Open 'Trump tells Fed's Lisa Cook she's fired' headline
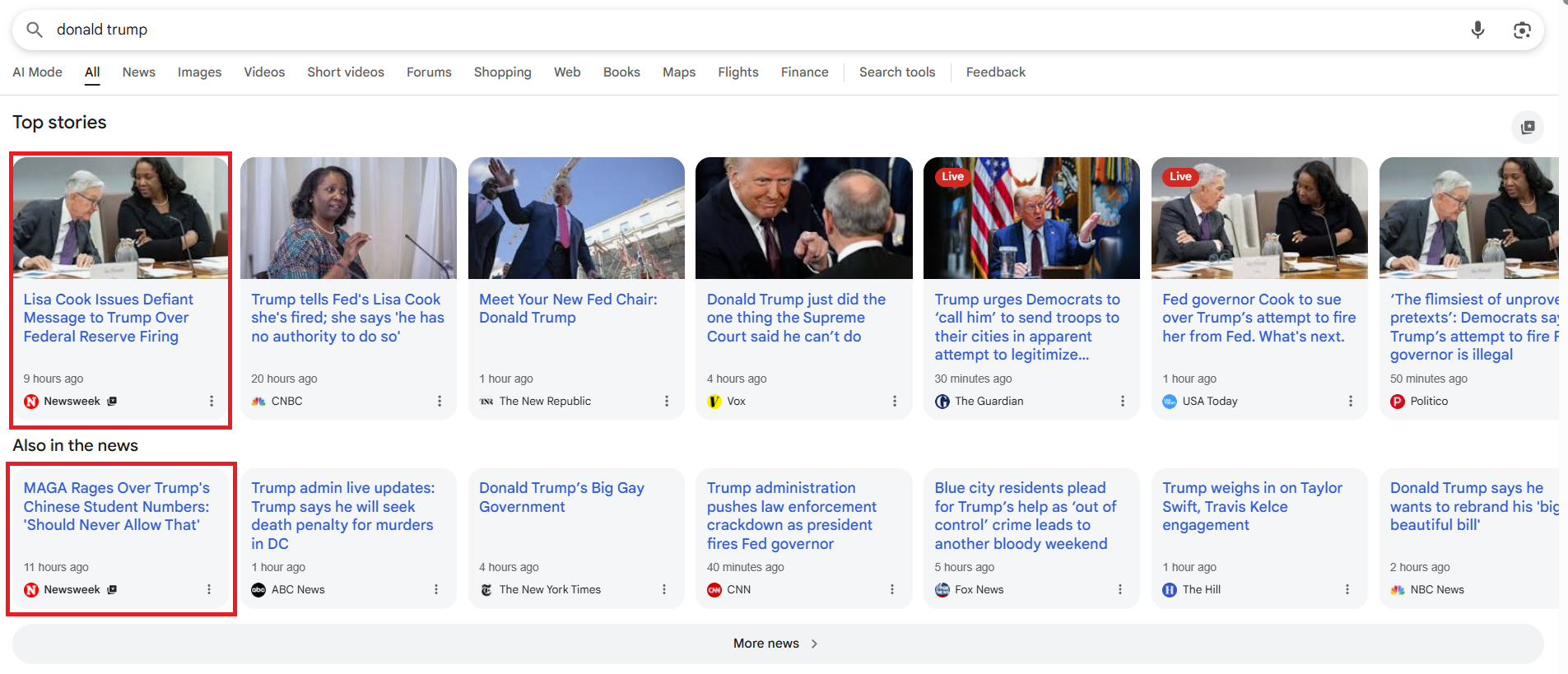Image resolution: width=1568 pixels, height=674 pixels. point(347,318)
